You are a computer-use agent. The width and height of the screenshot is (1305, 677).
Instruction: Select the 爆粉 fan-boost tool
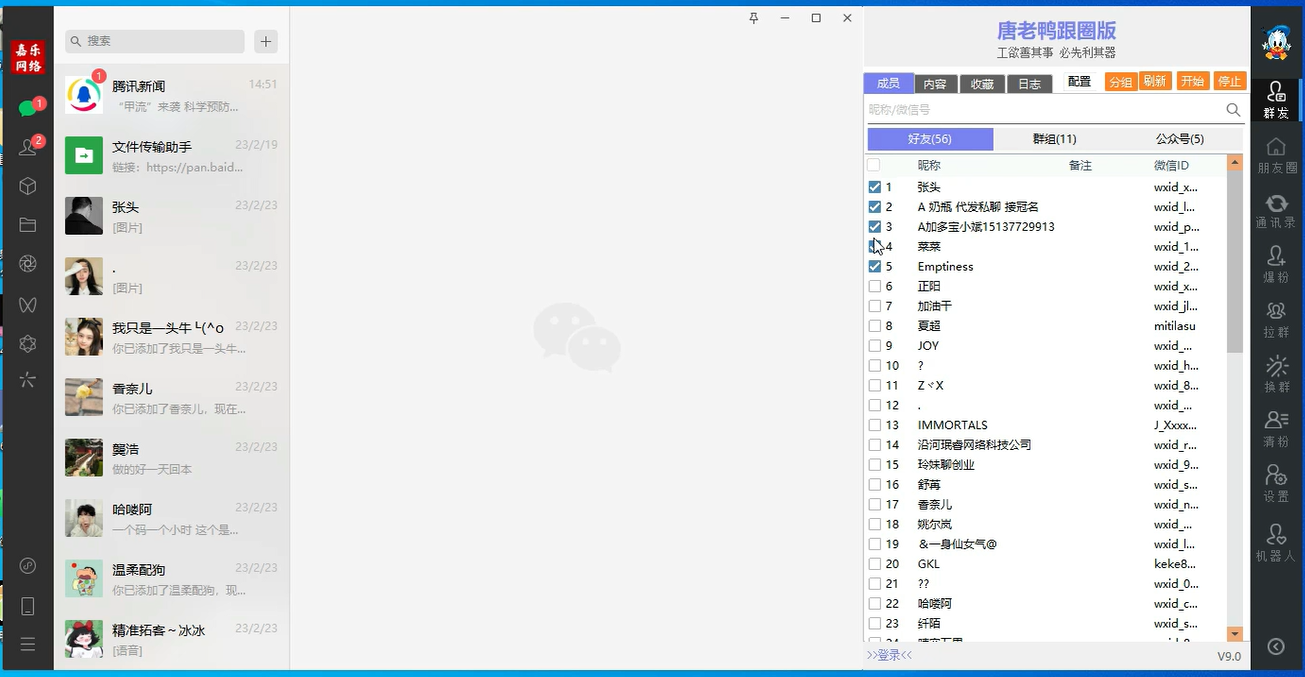coord(1275,265)
